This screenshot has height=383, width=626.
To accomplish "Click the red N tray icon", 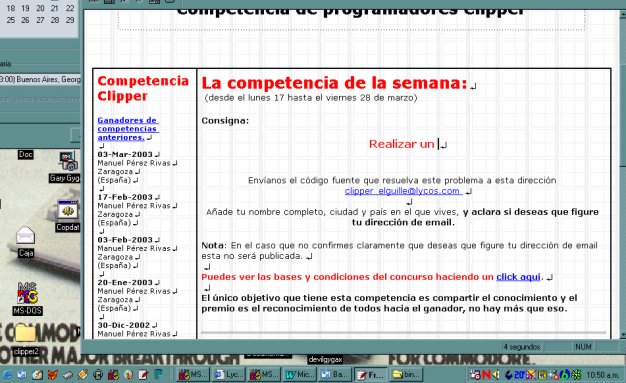I will 486,375.
